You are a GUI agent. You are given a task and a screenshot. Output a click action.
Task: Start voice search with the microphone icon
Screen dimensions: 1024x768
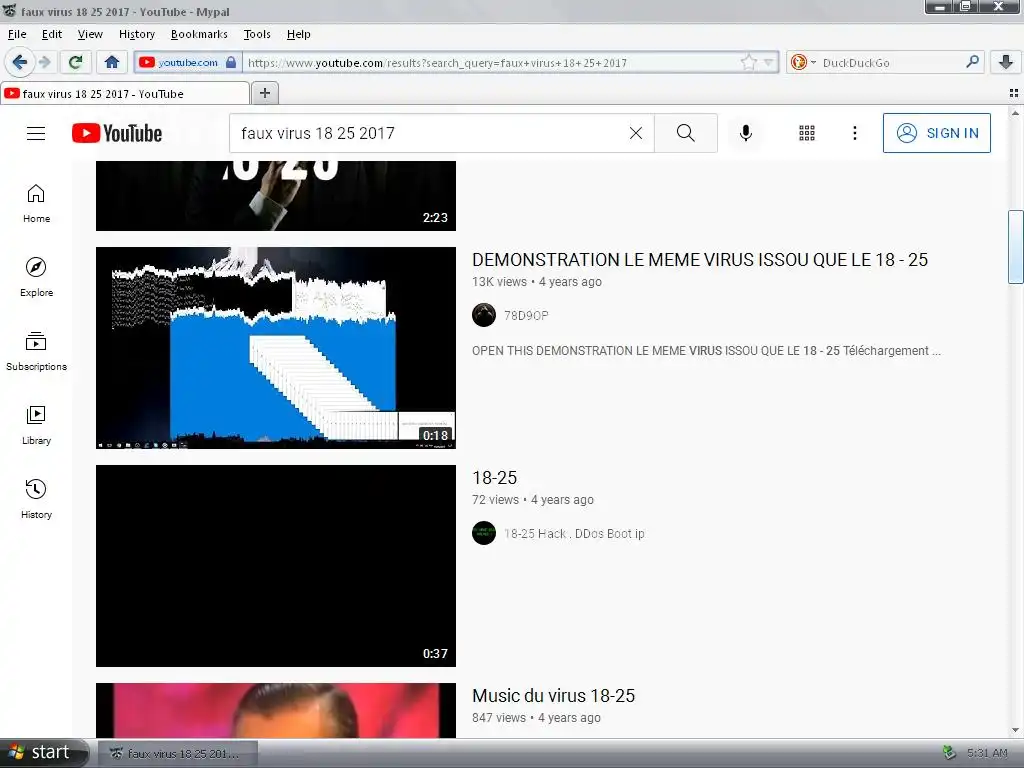coord(745,133)
